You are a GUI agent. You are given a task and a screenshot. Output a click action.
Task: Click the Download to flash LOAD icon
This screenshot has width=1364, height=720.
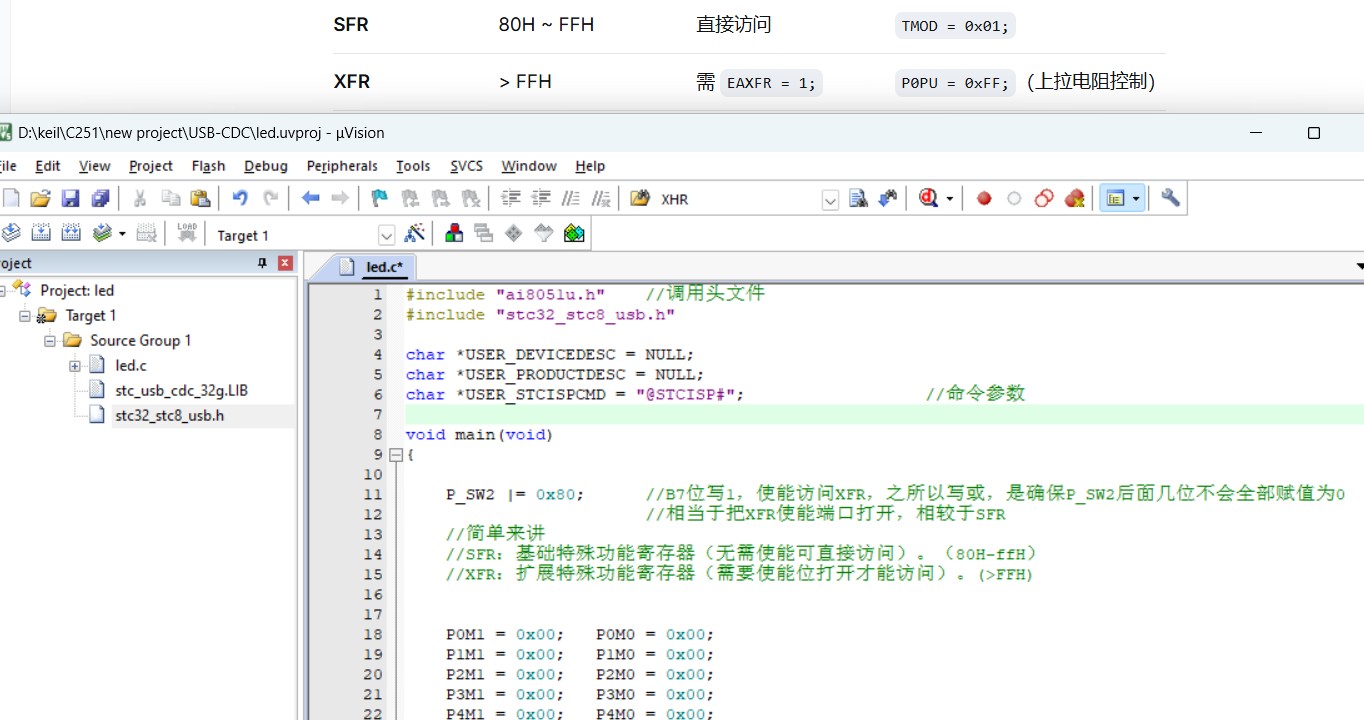tap(187, 231)
